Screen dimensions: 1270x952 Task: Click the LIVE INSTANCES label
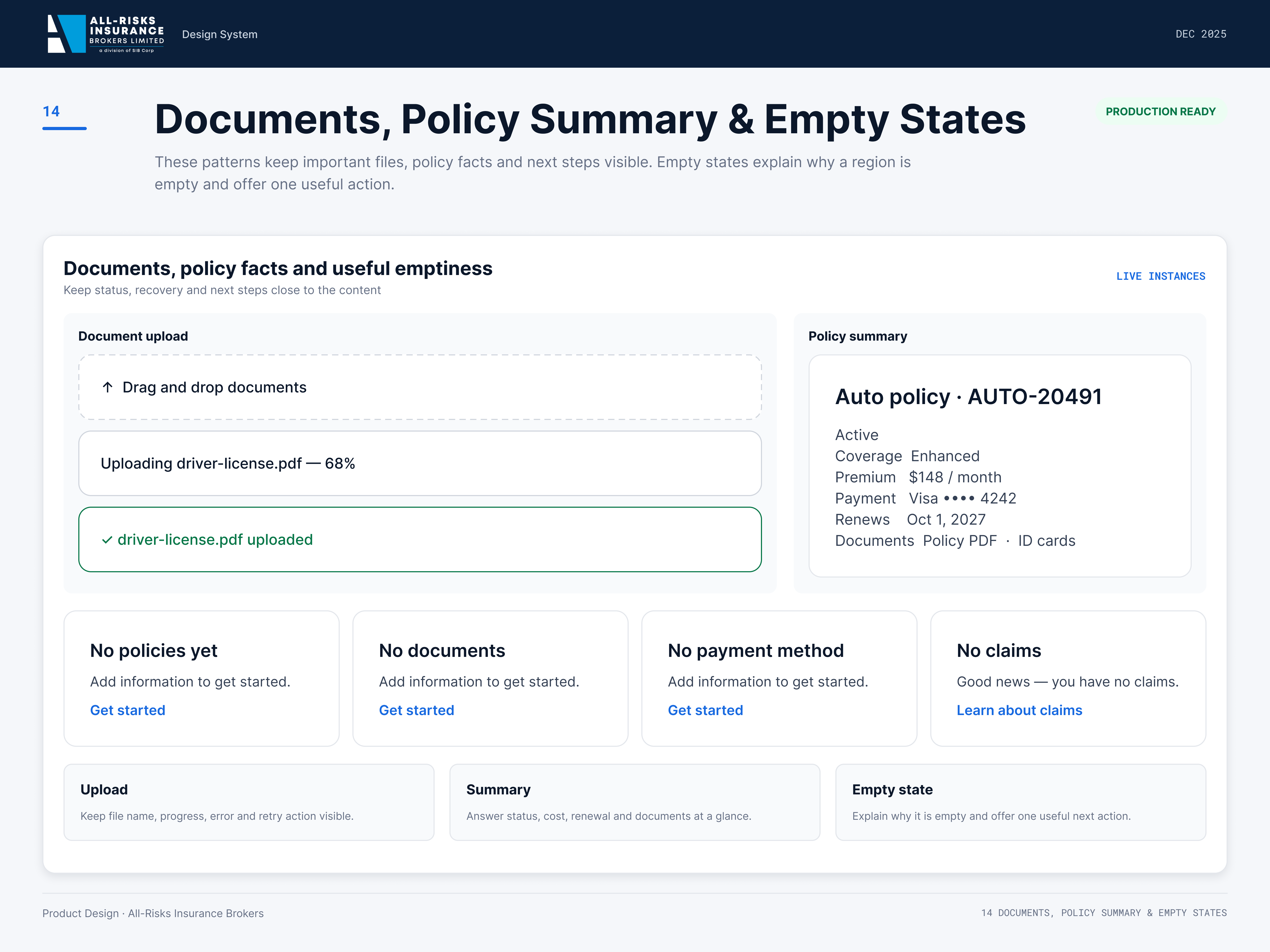point(1160,276)
